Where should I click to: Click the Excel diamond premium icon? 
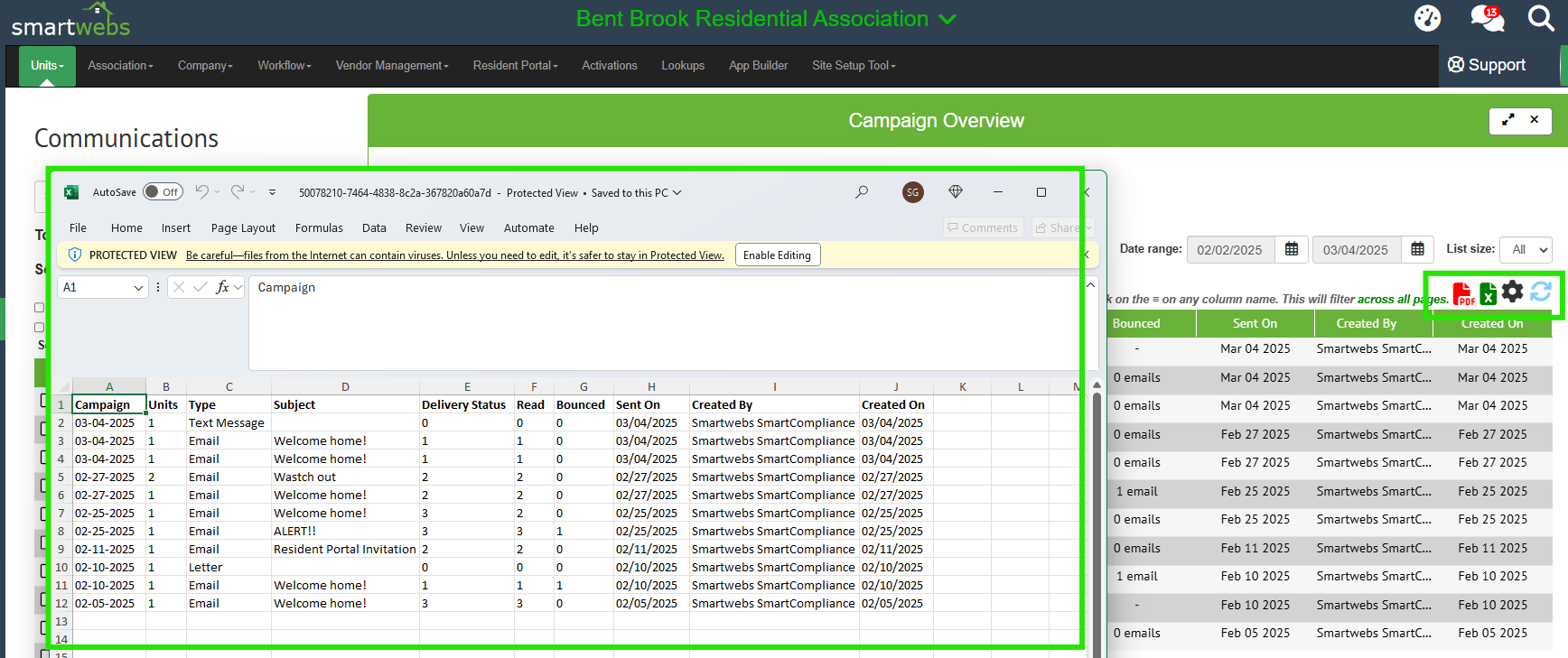(x=956, y=191)
